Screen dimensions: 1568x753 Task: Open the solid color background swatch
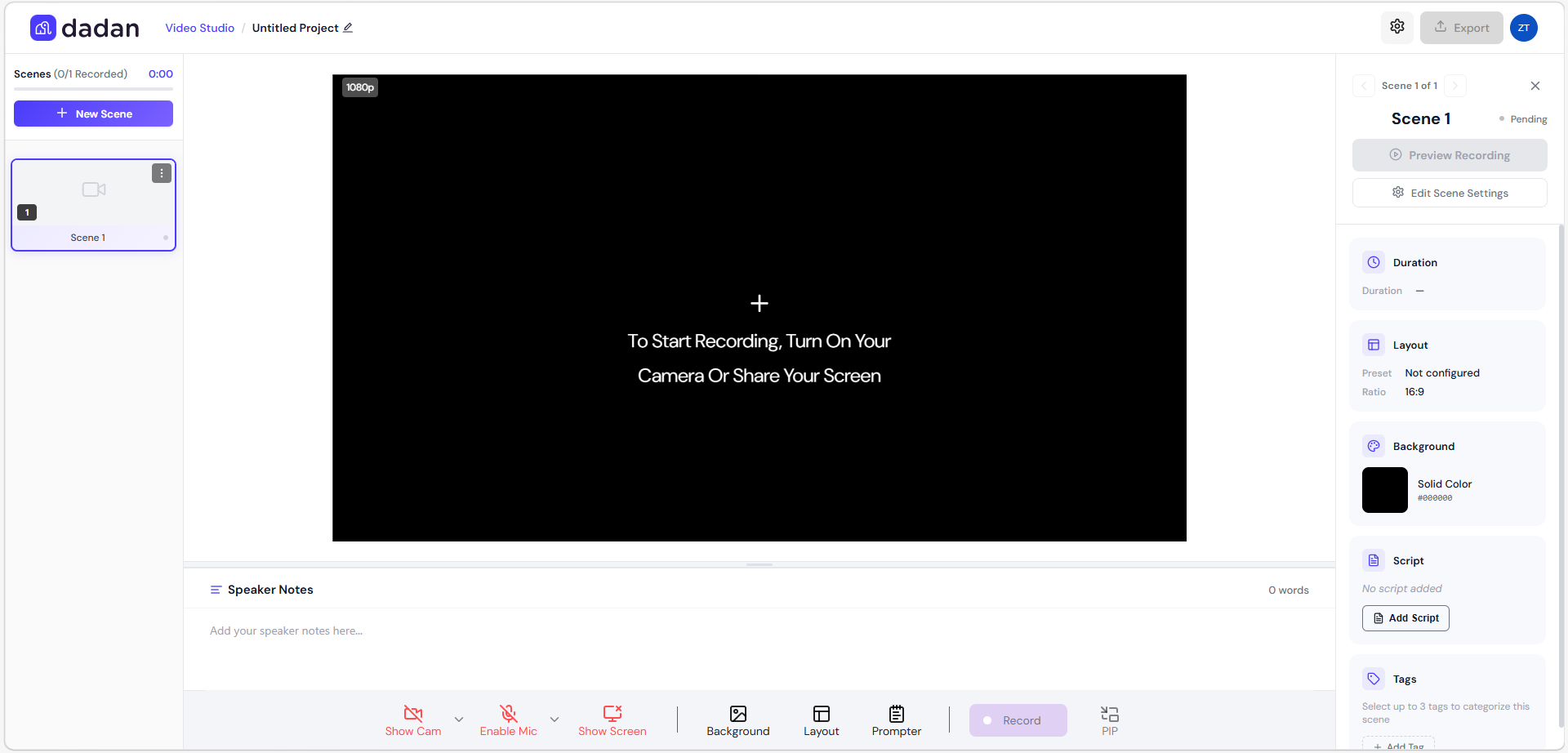pos(1384,490)
